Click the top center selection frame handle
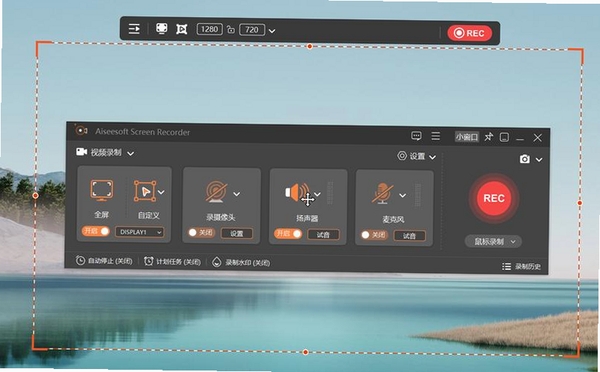 pos(310,46)
